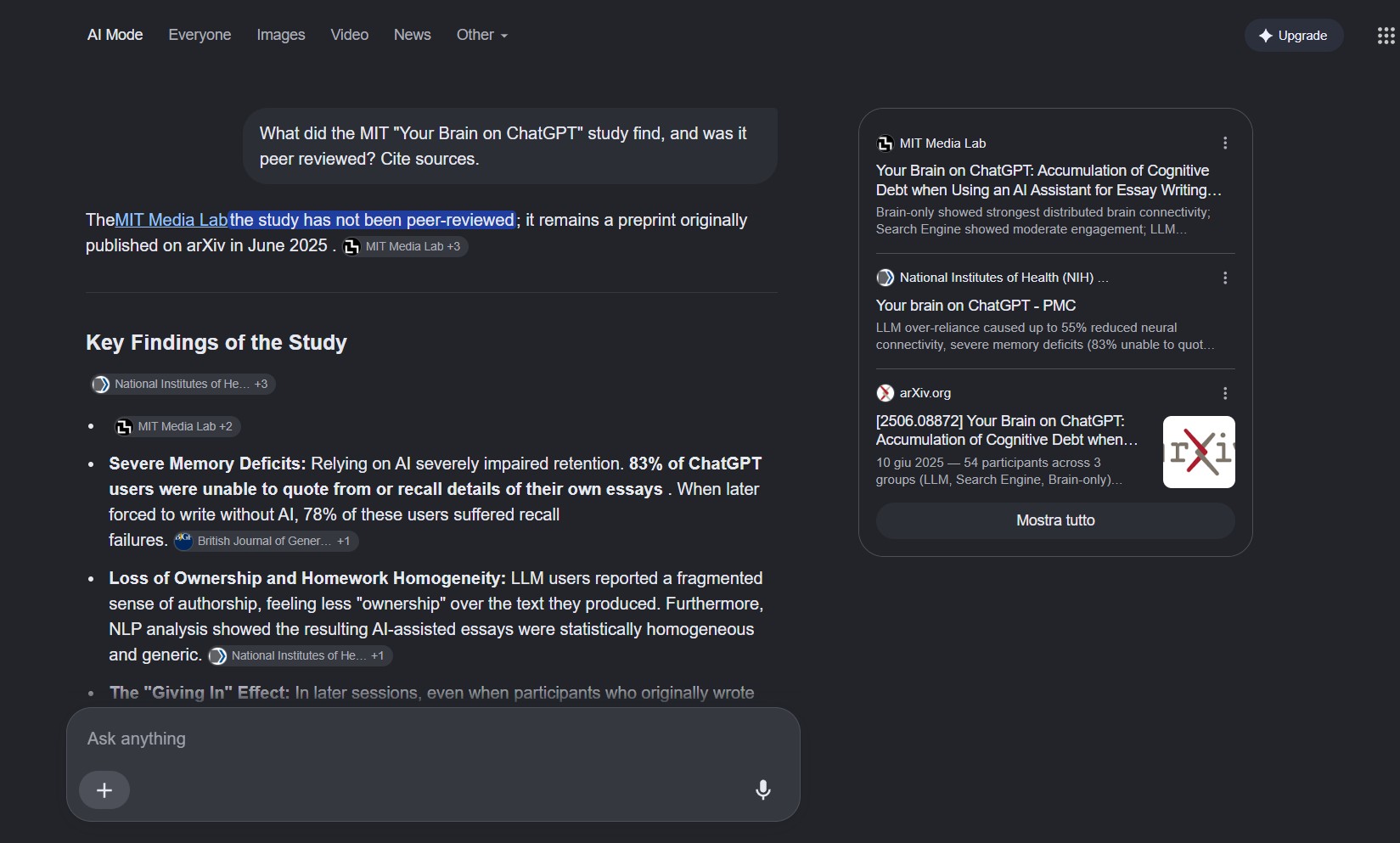
Task: Click the microphone voice input icon
Action: tap(763, 790)
